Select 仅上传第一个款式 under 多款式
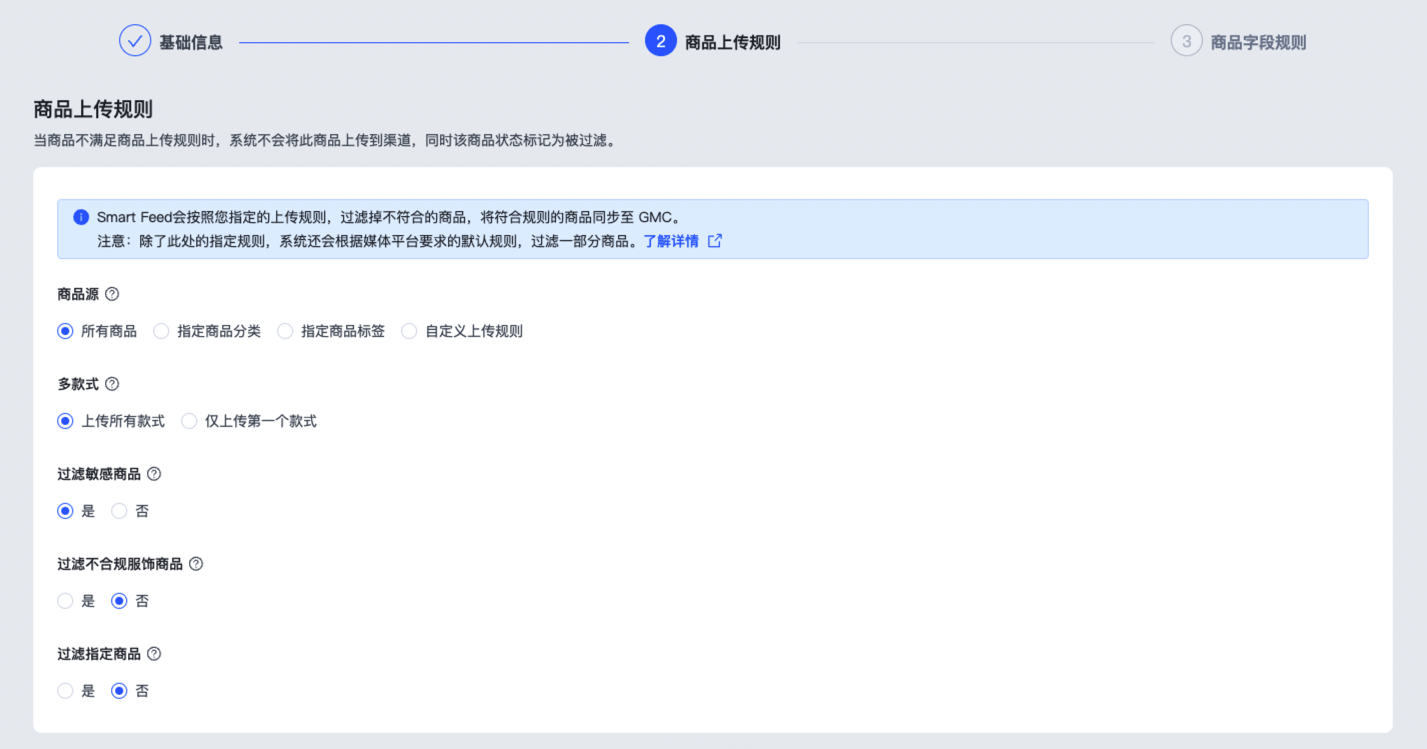 (189, 420)
